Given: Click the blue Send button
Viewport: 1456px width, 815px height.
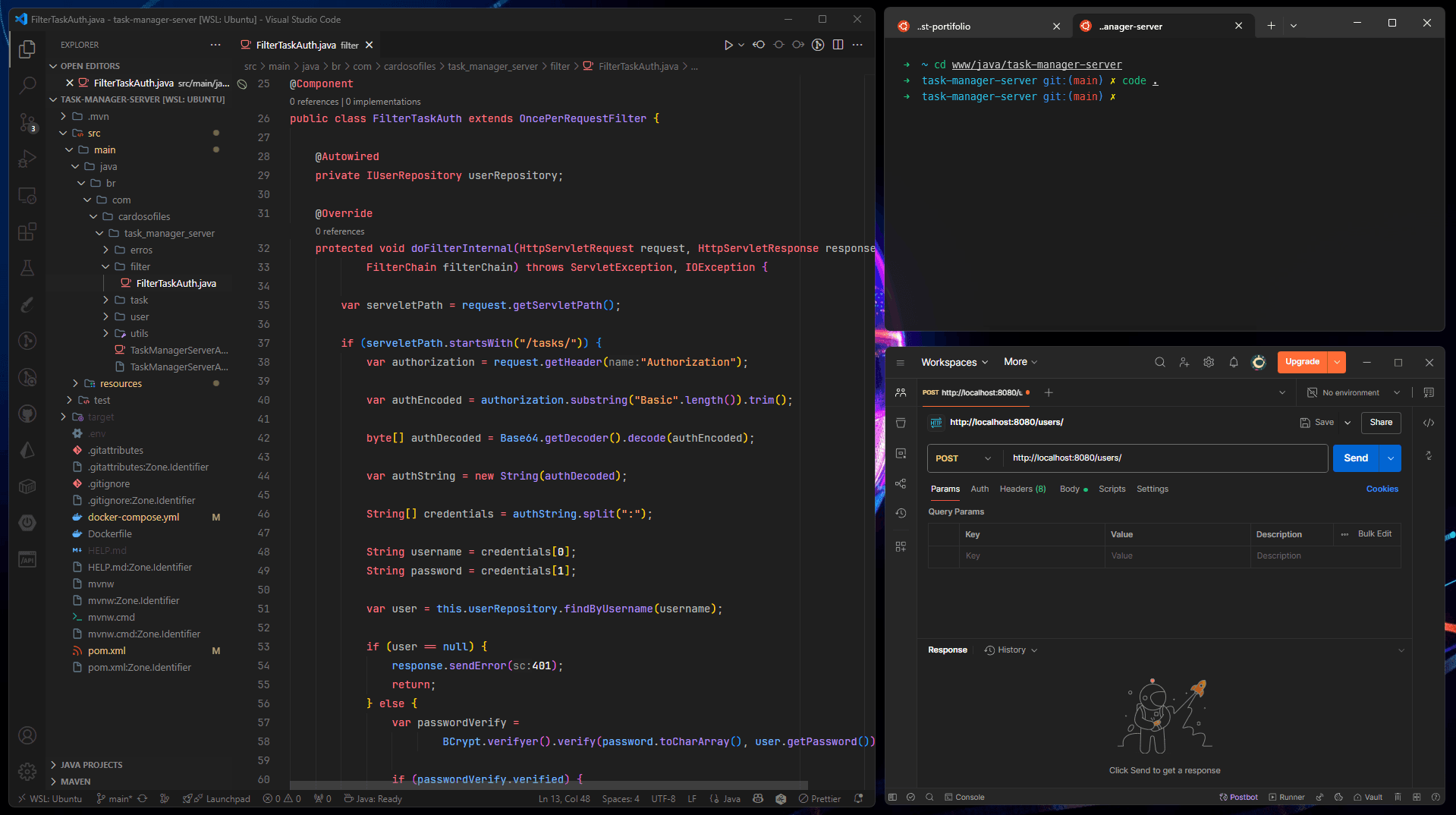Looking at the screenshot, I should [1355, 458].
